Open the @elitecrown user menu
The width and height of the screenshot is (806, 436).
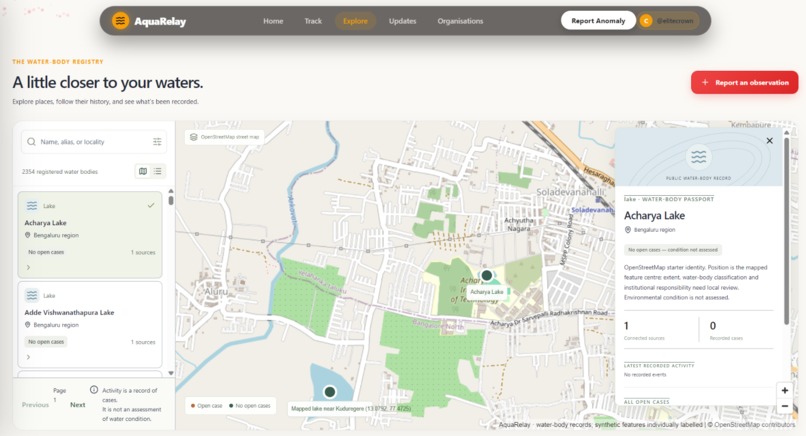[x=669, y=21]
